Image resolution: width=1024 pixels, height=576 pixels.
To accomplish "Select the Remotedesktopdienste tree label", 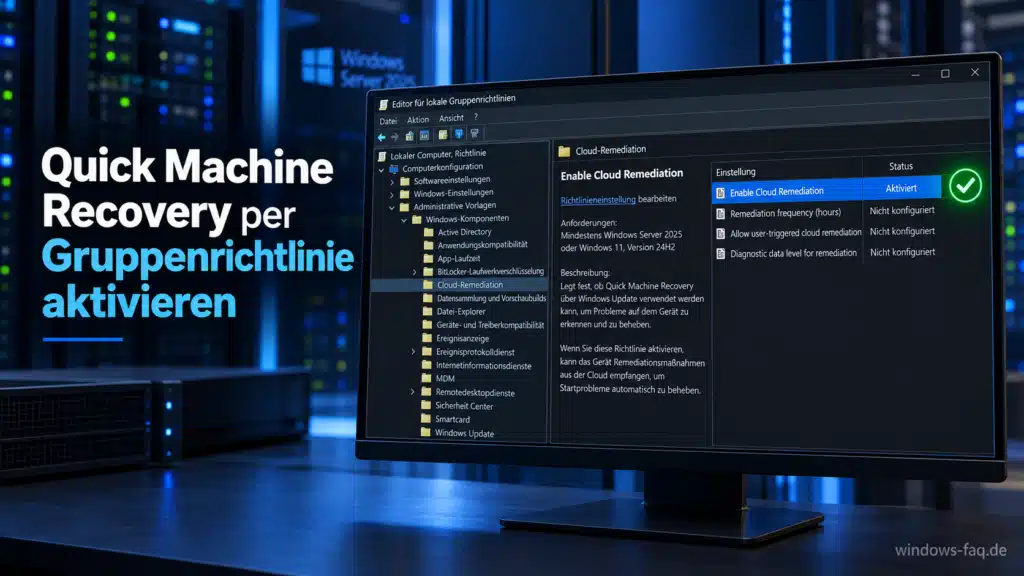I will coord(475,392).
